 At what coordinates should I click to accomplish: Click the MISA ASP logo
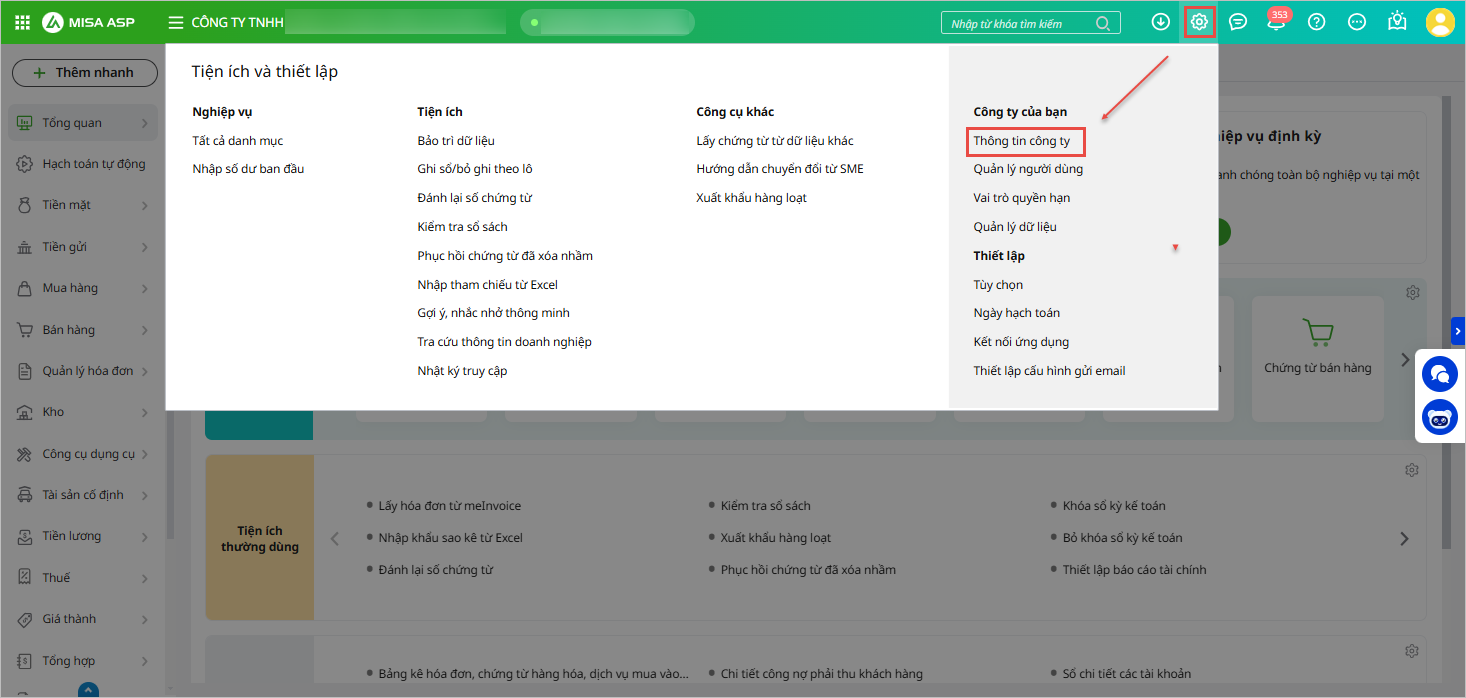pyautogui.click(x=88, y=22)
